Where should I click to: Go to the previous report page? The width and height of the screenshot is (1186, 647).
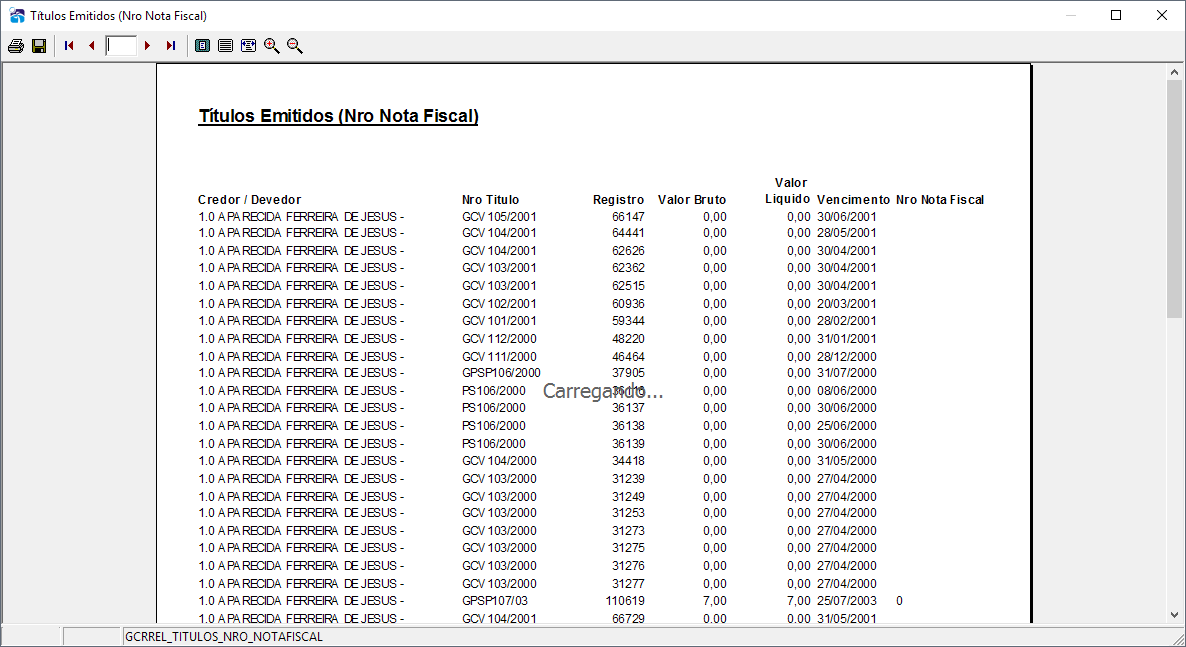92,46
